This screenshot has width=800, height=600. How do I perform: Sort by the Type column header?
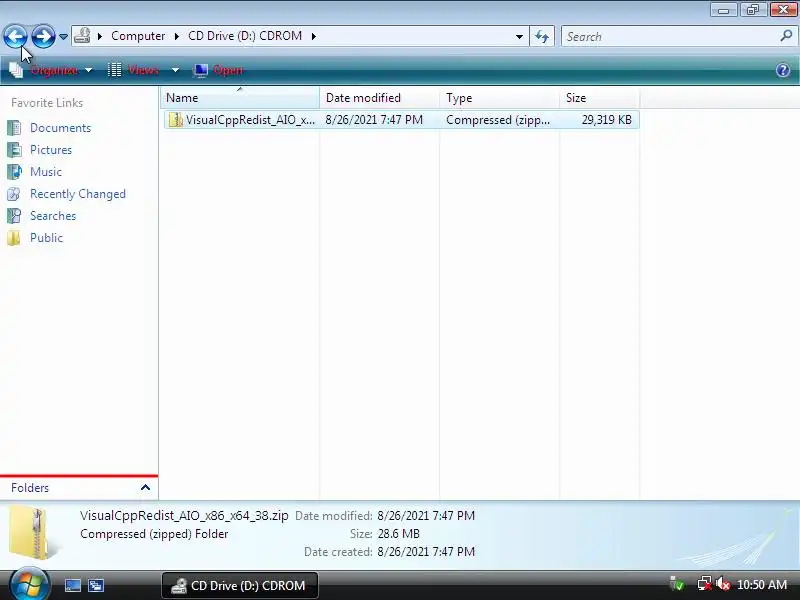coord(499,97)
